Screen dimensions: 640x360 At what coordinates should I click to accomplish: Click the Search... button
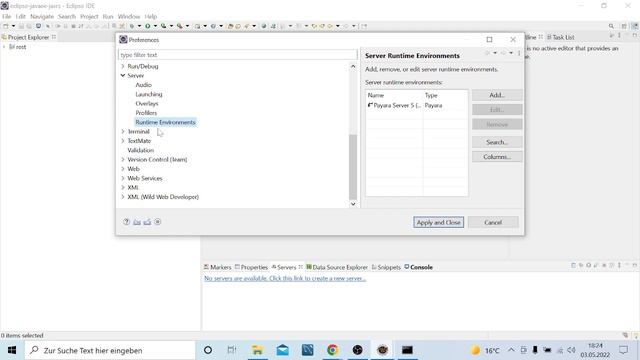tap(497, 142)
